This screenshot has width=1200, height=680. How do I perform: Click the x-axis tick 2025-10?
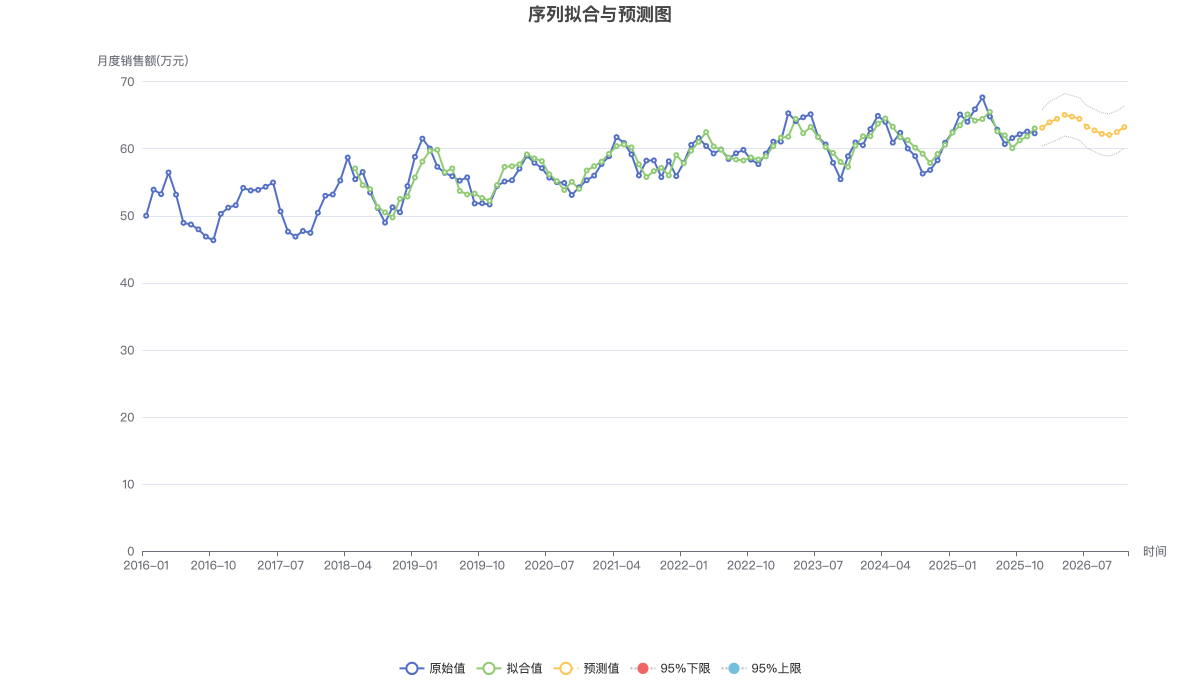(x=1020, y=565)
